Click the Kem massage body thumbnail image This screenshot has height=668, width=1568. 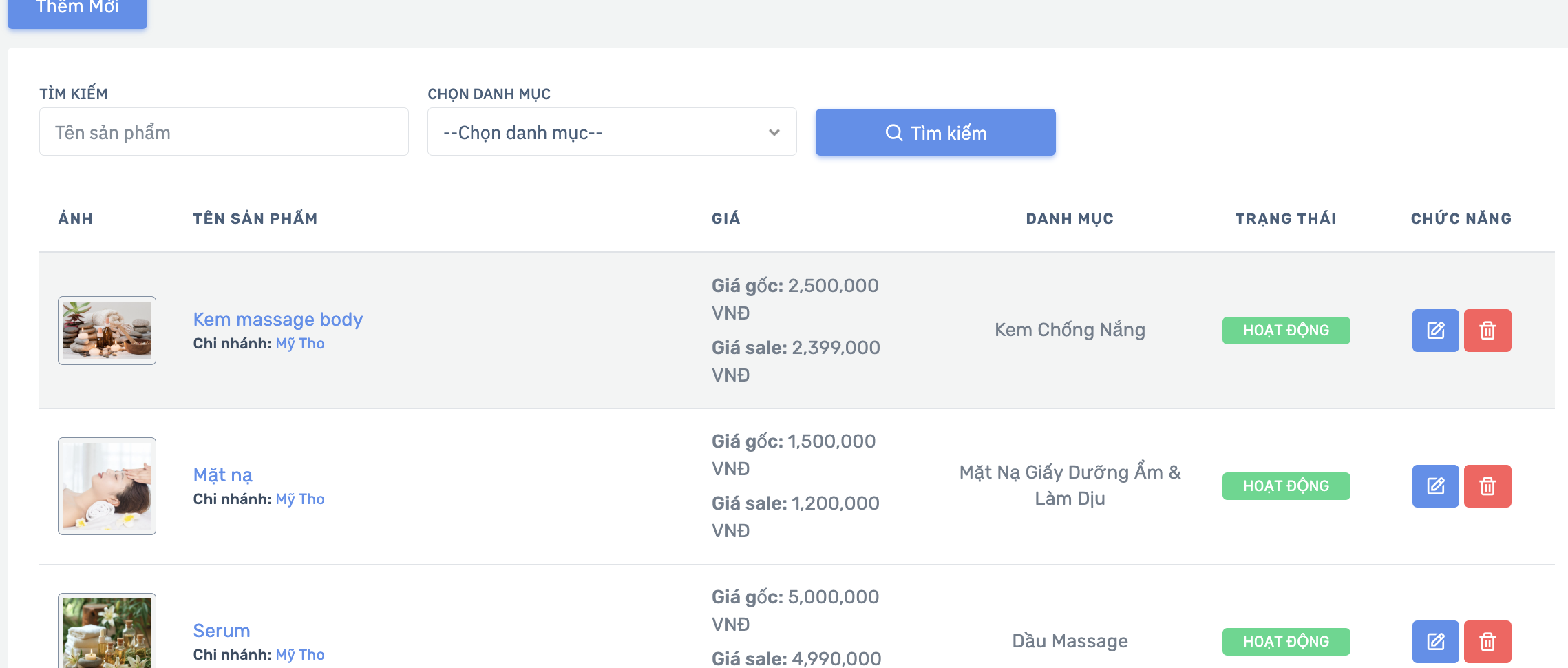tap(107, 331)
